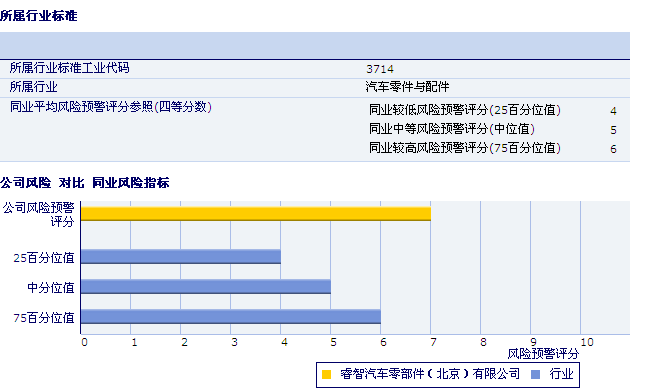Screen dimensions: 652x391
Task: Click the 睿智汽车零部件(北京)有限公司 legend label
Action: click(430, 374)
